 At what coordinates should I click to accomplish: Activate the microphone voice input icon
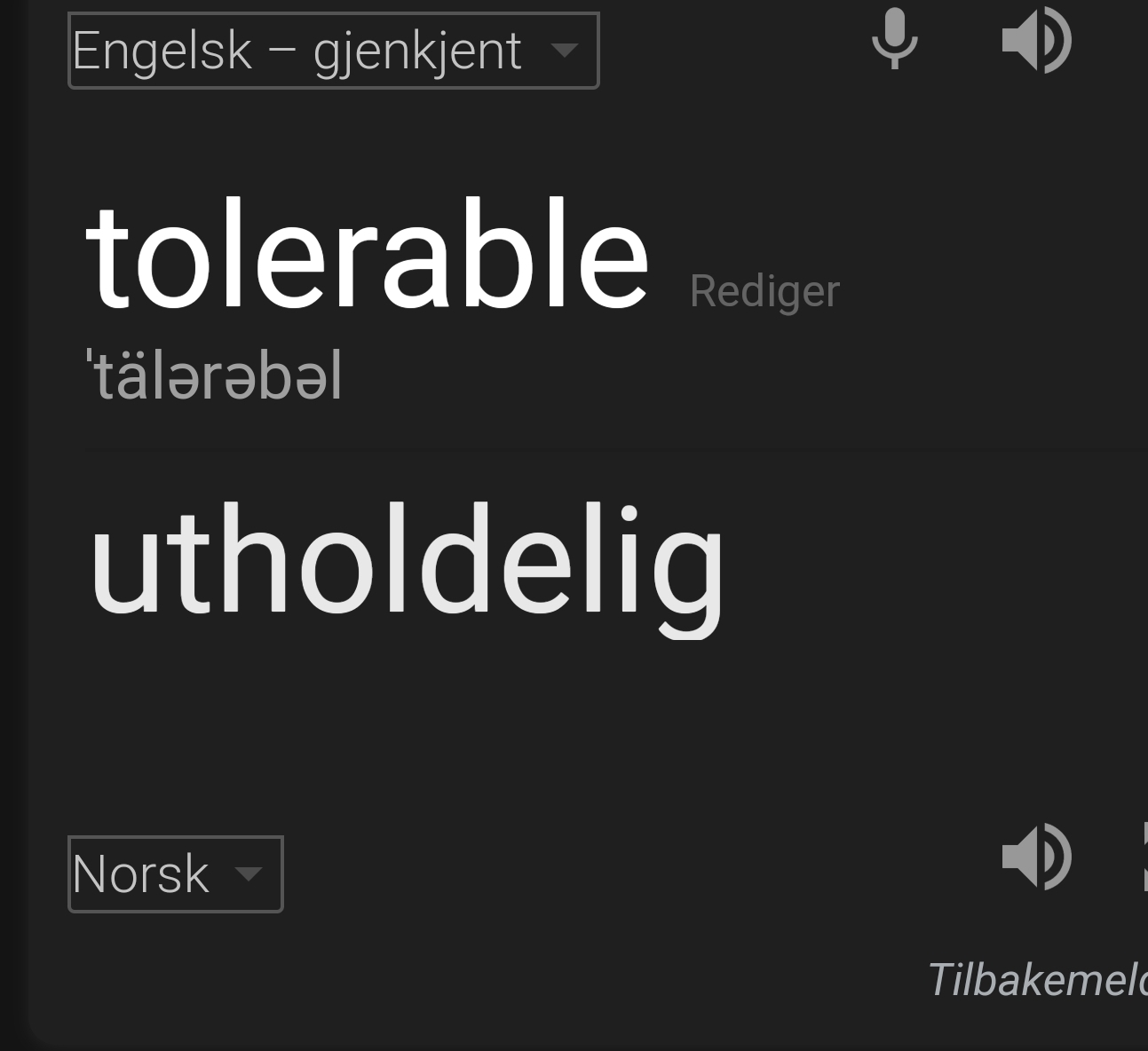click(894, 39)
